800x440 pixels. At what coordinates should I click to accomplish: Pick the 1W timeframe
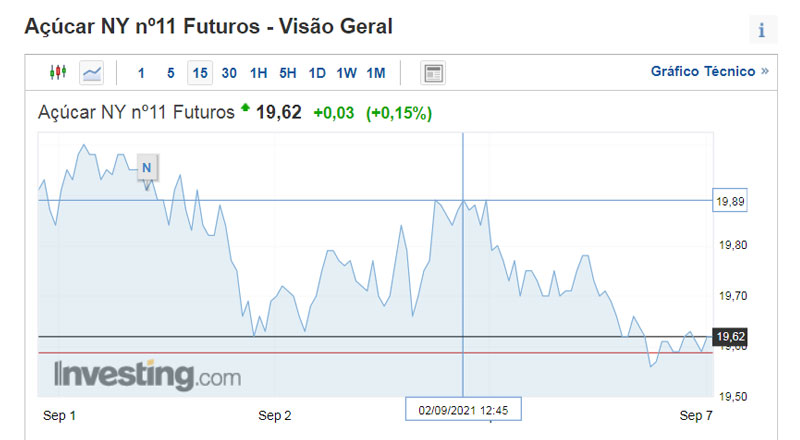pos(346,73)
